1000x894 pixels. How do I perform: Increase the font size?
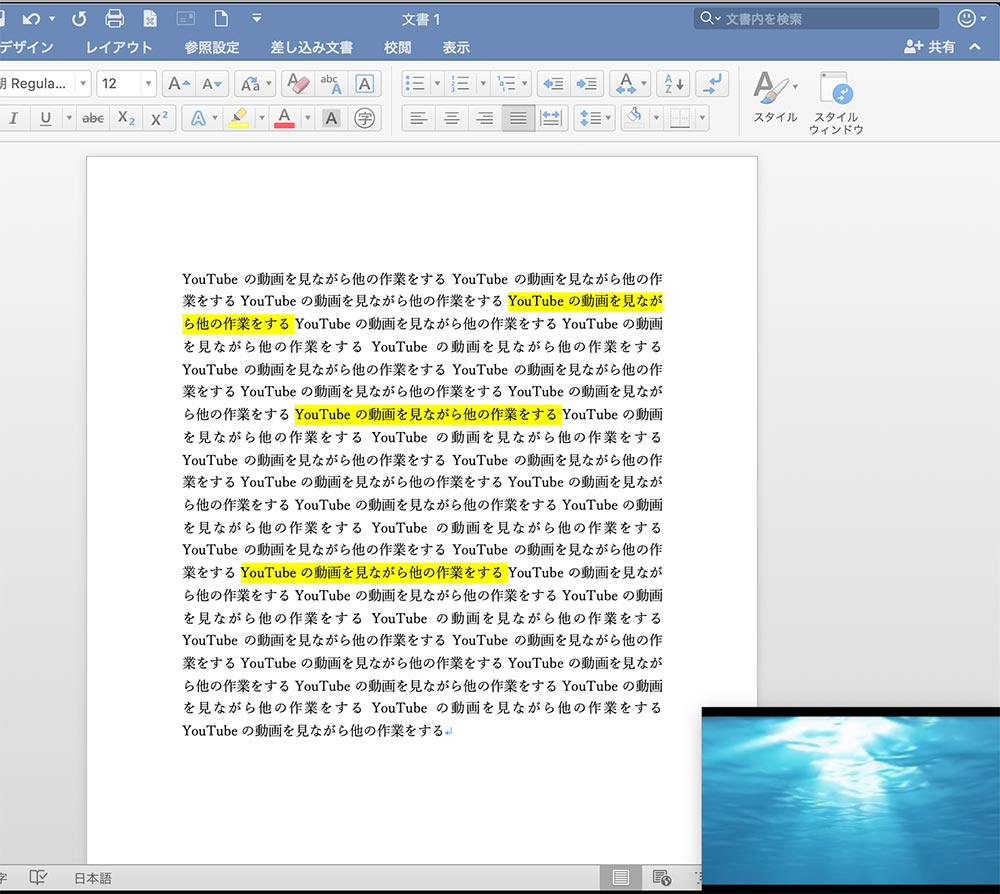point(179,84)
